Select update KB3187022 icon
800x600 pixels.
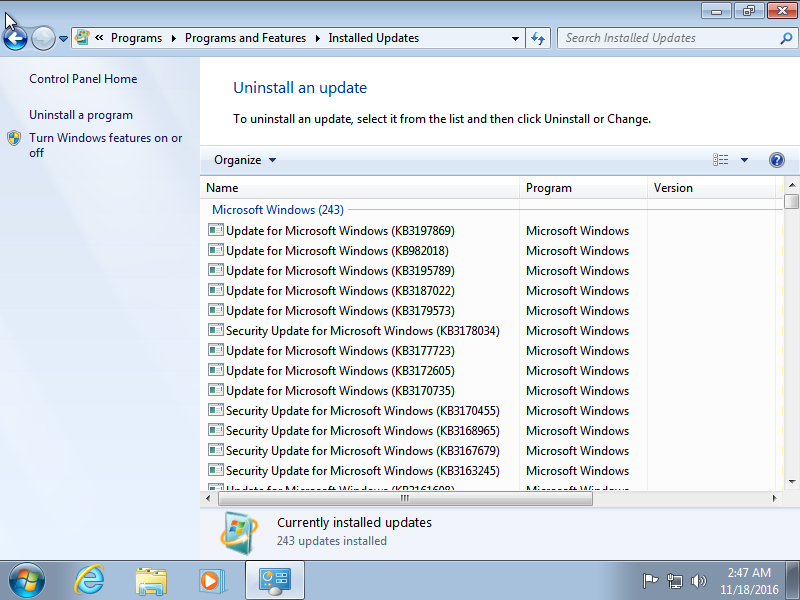[x=216, y=290]
